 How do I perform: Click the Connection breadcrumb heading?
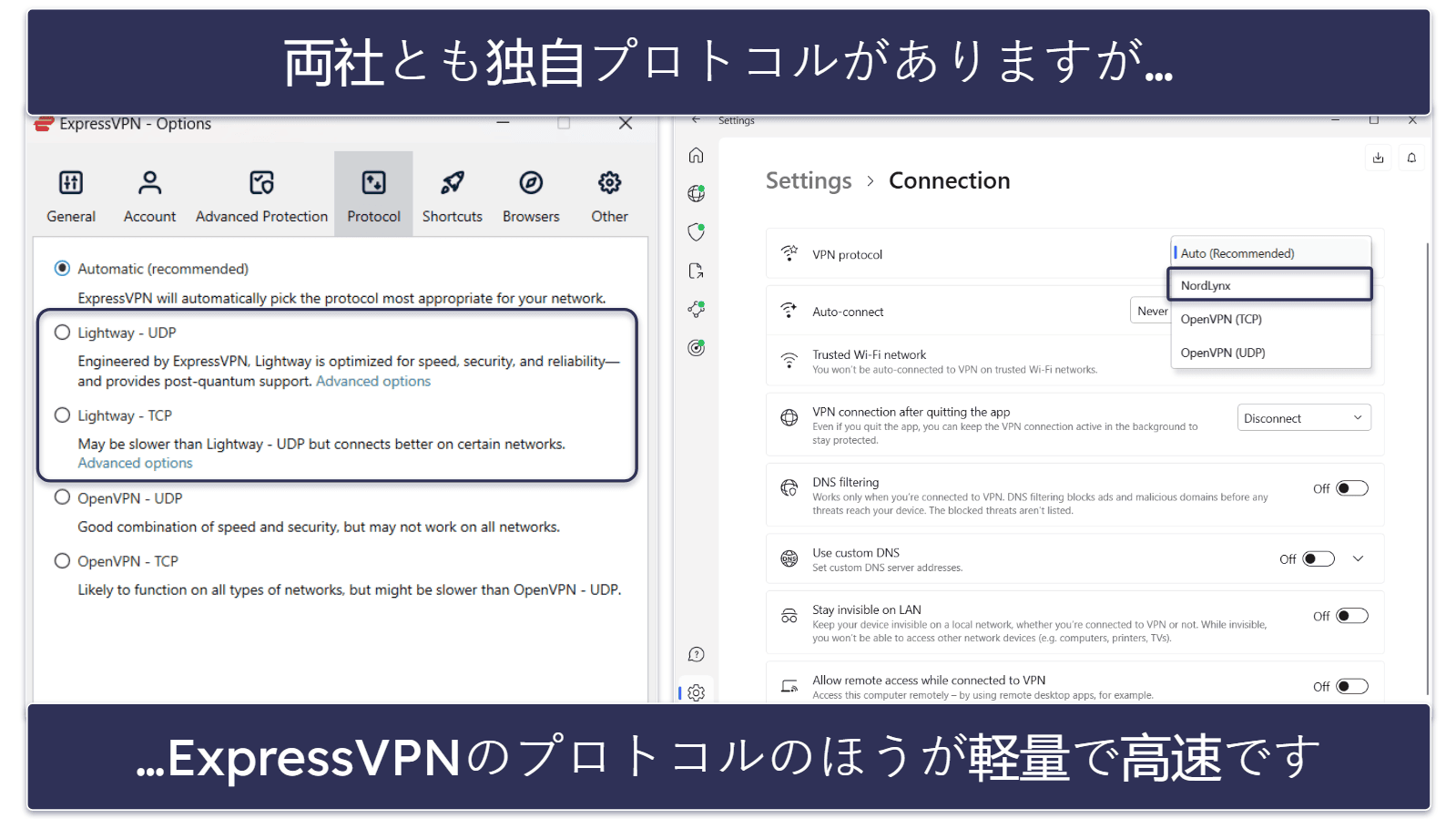pos(949,180)
